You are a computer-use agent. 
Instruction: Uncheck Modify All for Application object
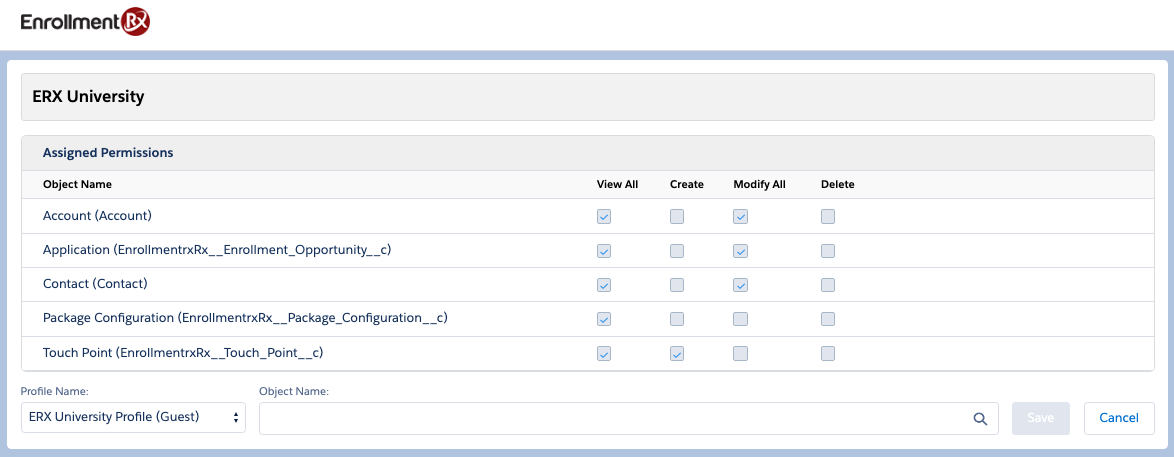coord(740,251)
